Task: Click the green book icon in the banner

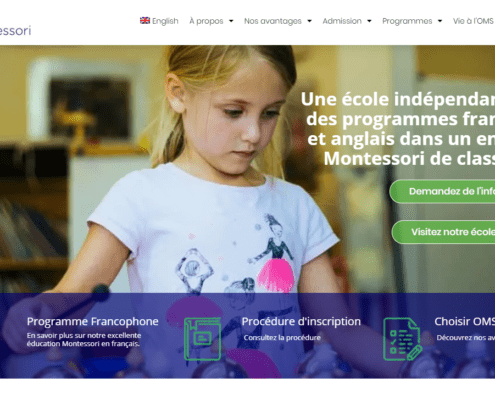Action: tap(202, 339)
